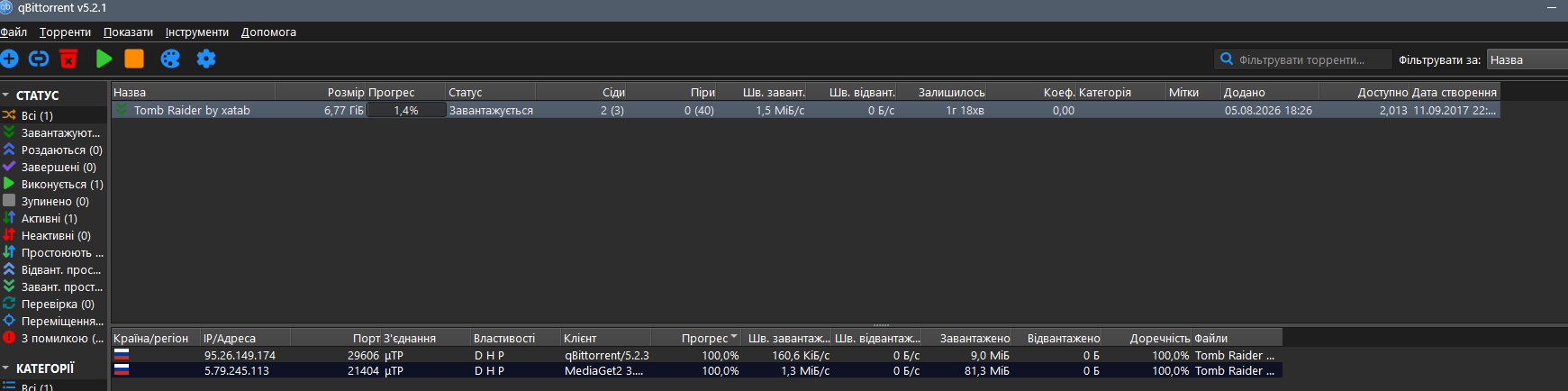
Task: Sort peers by Прогрес column with arrow
Action: click(x=696, y=338)
